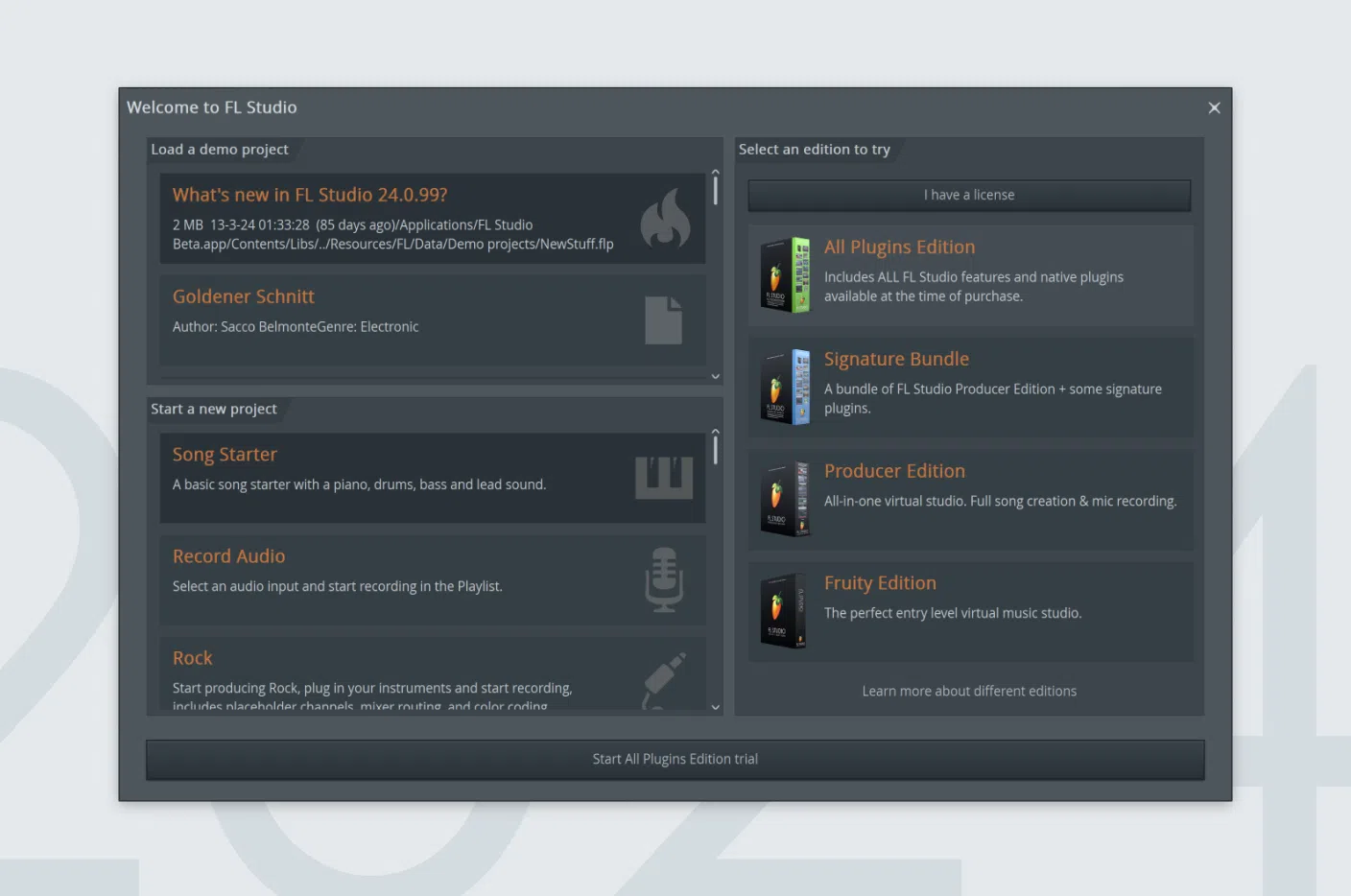Start the All Plugins Edition trial
1351x896 pixels.
675,759
